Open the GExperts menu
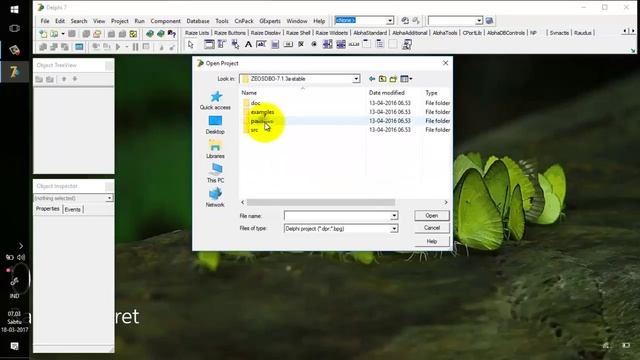 pyautogui.click(x=270, y=21)
